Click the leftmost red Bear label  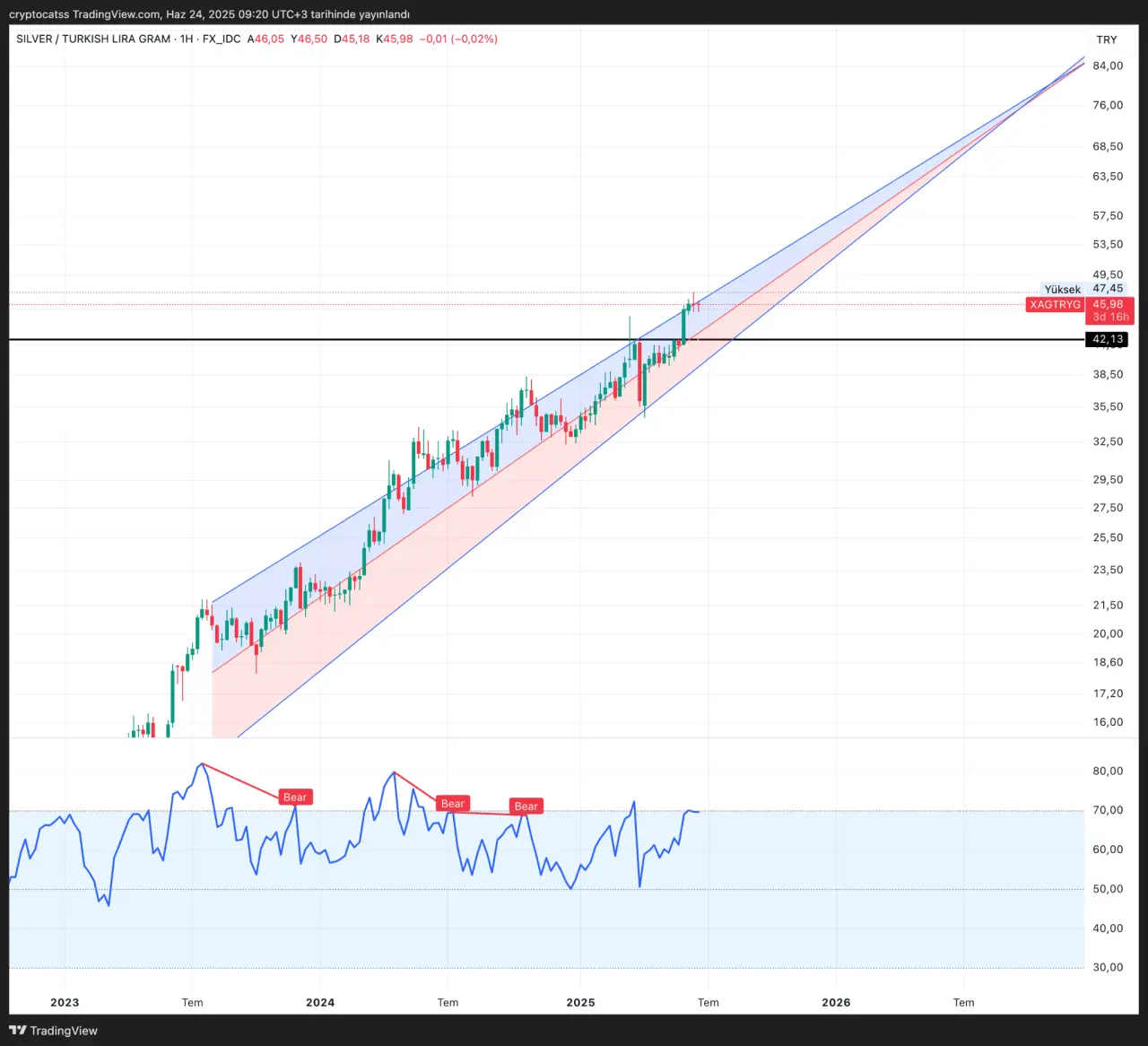tap(295, 797)
